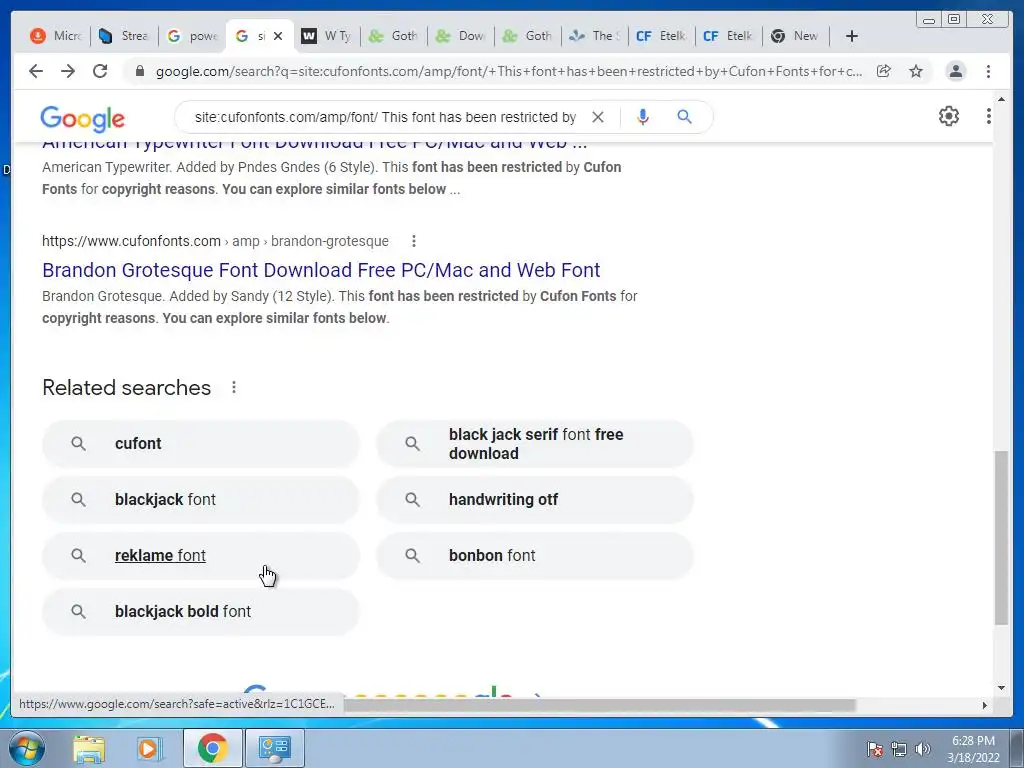
Task: Search related term bonbon font
Action: pos(535,556)
